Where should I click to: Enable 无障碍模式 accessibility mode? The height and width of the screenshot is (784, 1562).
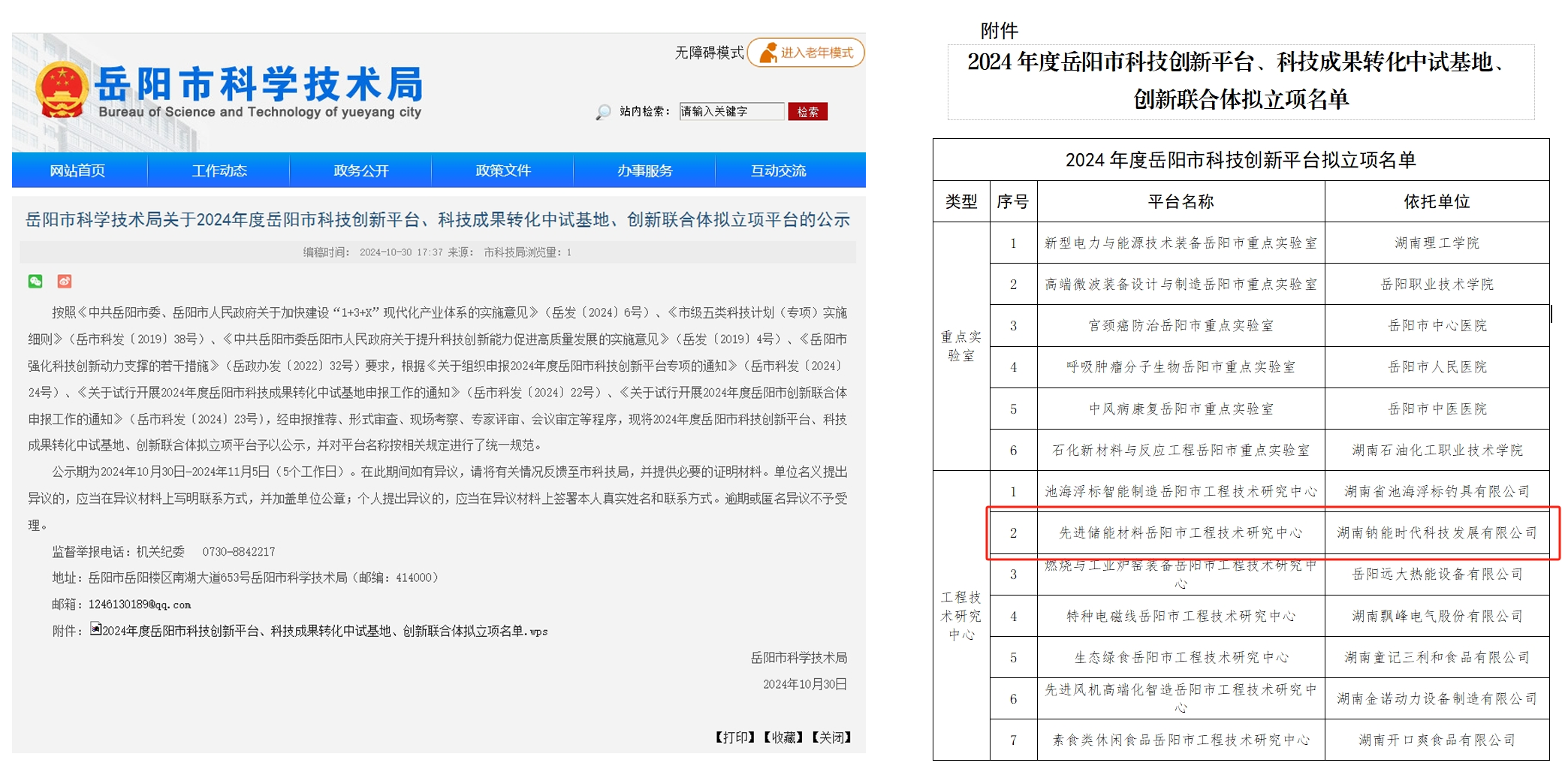point(707,53)
